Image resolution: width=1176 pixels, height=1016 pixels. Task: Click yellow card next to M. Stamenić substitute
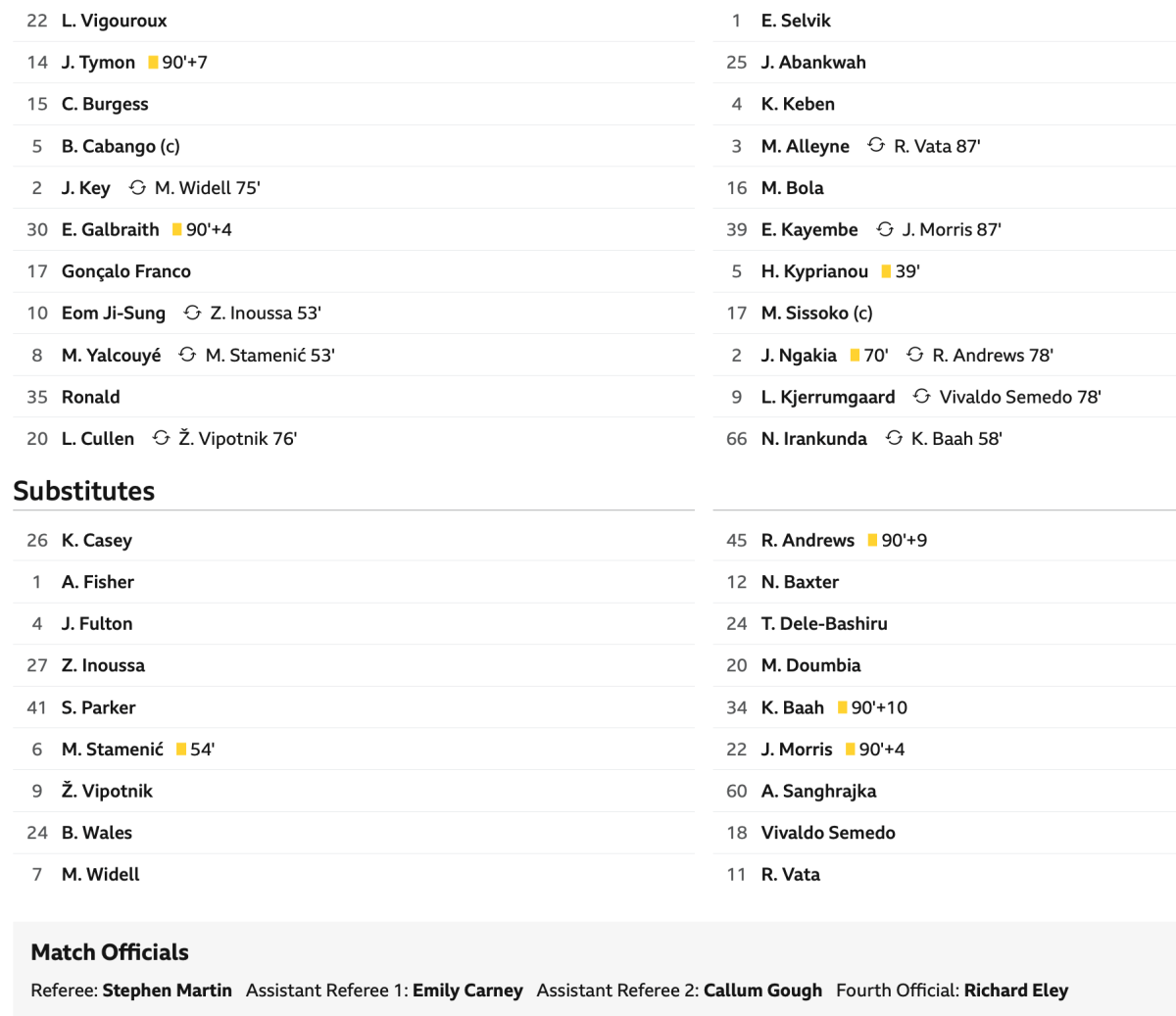[181, 750]
